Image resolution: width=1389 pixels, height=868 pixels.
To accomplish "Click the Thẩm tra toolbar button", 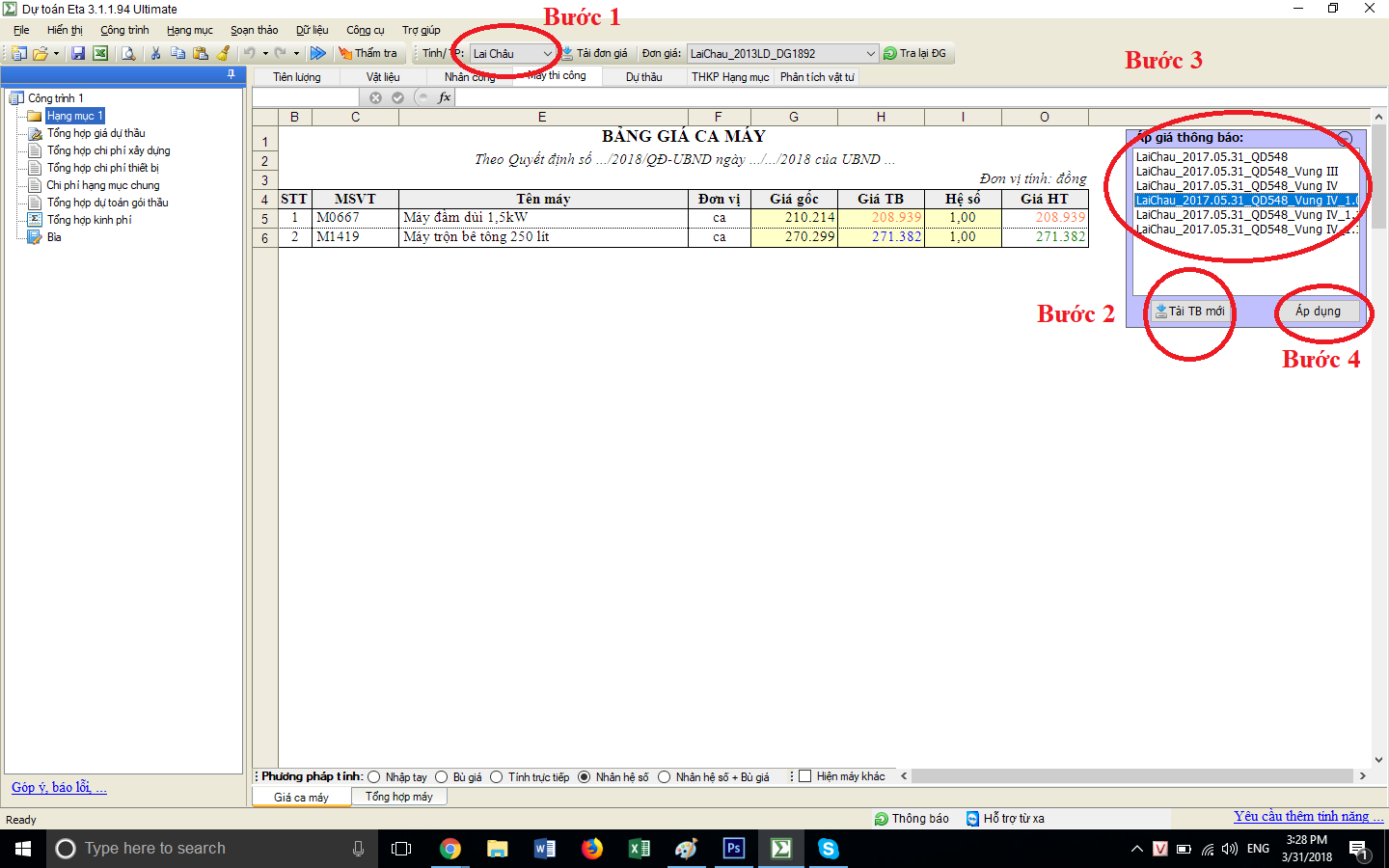I will point(368,54).
